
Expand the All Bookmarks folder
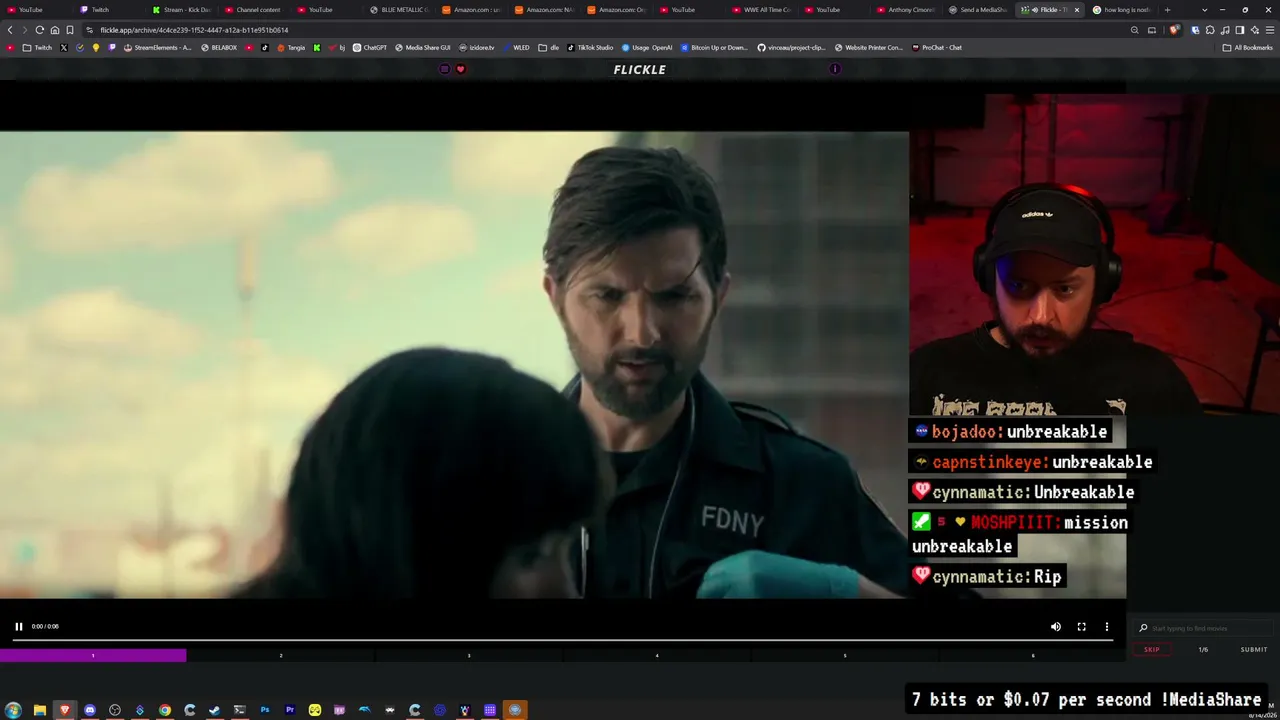pyautogui.click(x=1247, y=47)
